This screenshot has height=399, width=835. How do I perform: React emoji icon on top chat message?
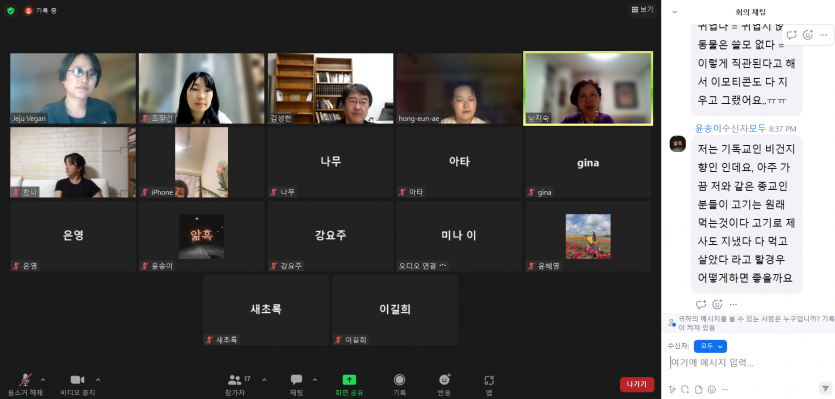(x=808, y=35)
